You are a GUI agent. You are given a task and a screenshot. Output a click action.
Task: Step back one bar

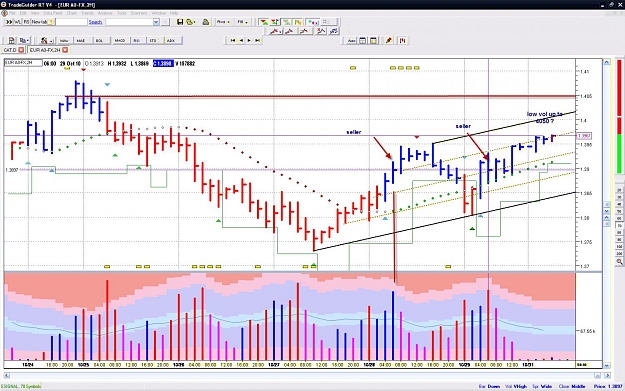pyautogui.click(x=241, y=40)
